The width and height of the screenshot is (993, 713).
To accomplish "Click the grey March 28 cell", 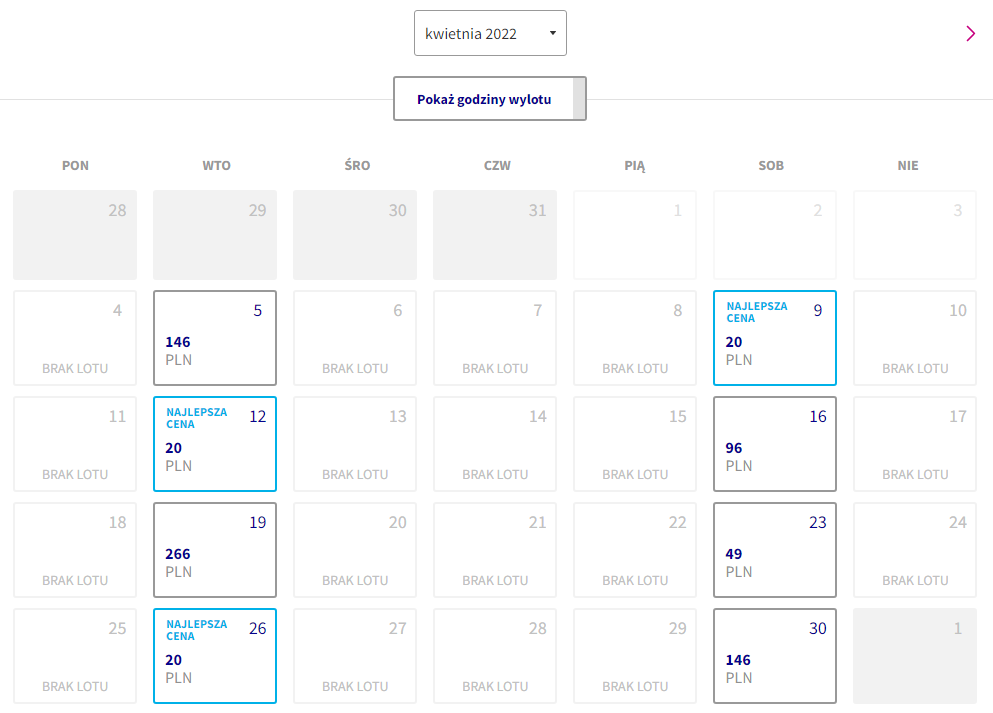I will (x=75, y=235).
